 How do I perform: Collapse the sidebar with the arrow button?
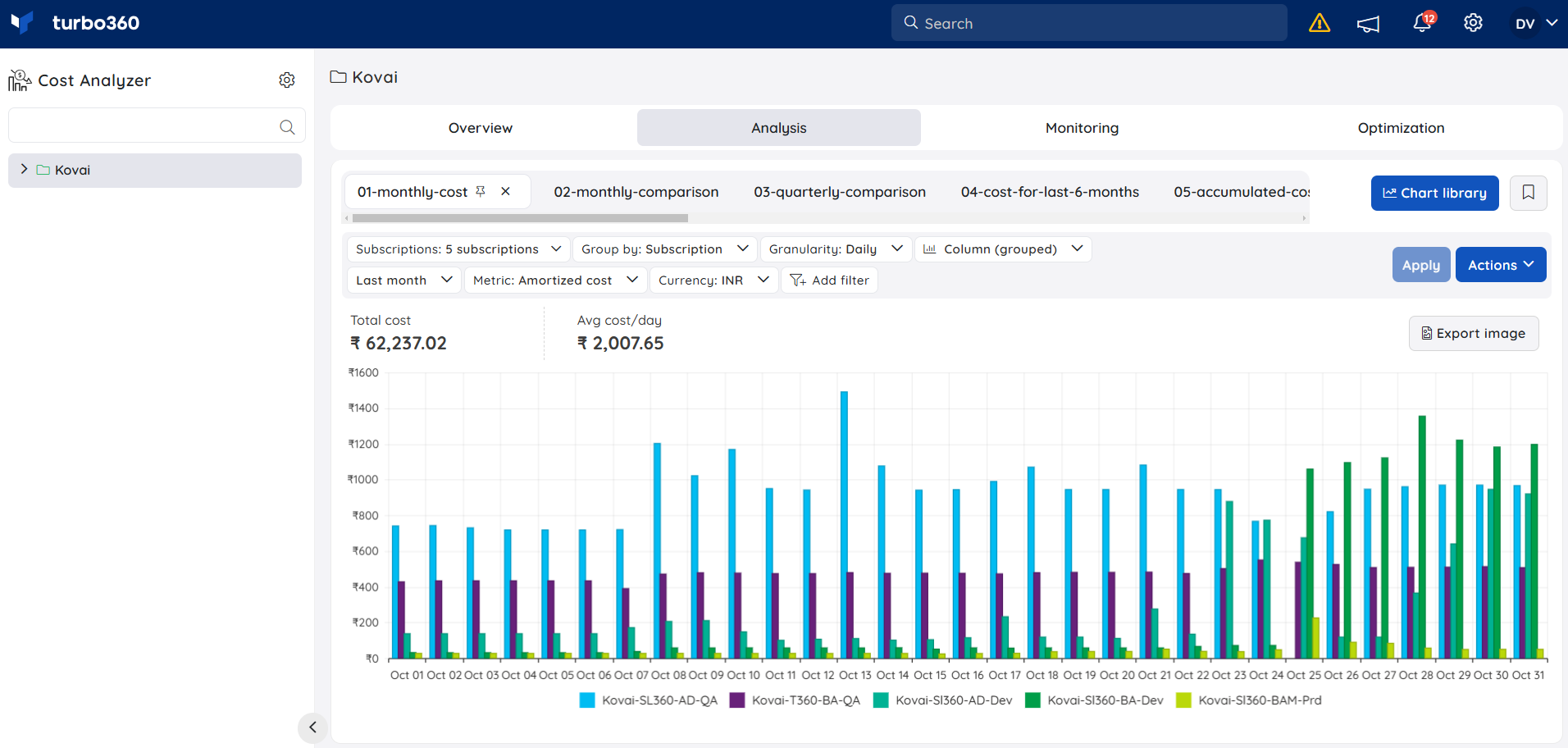click(312, 727)
